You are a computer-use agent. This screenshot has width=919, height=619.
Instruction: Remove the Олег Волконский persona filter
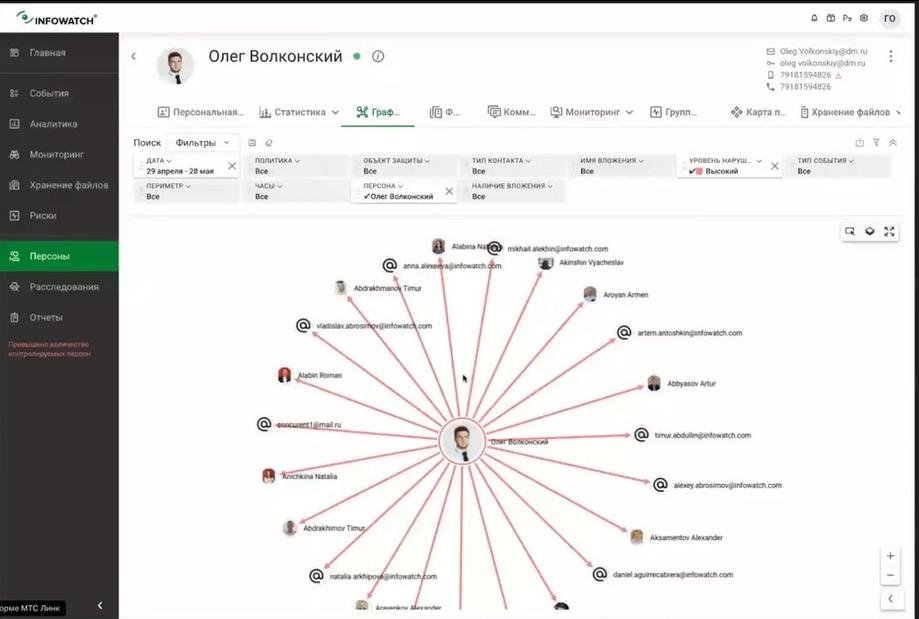(449, 192)
